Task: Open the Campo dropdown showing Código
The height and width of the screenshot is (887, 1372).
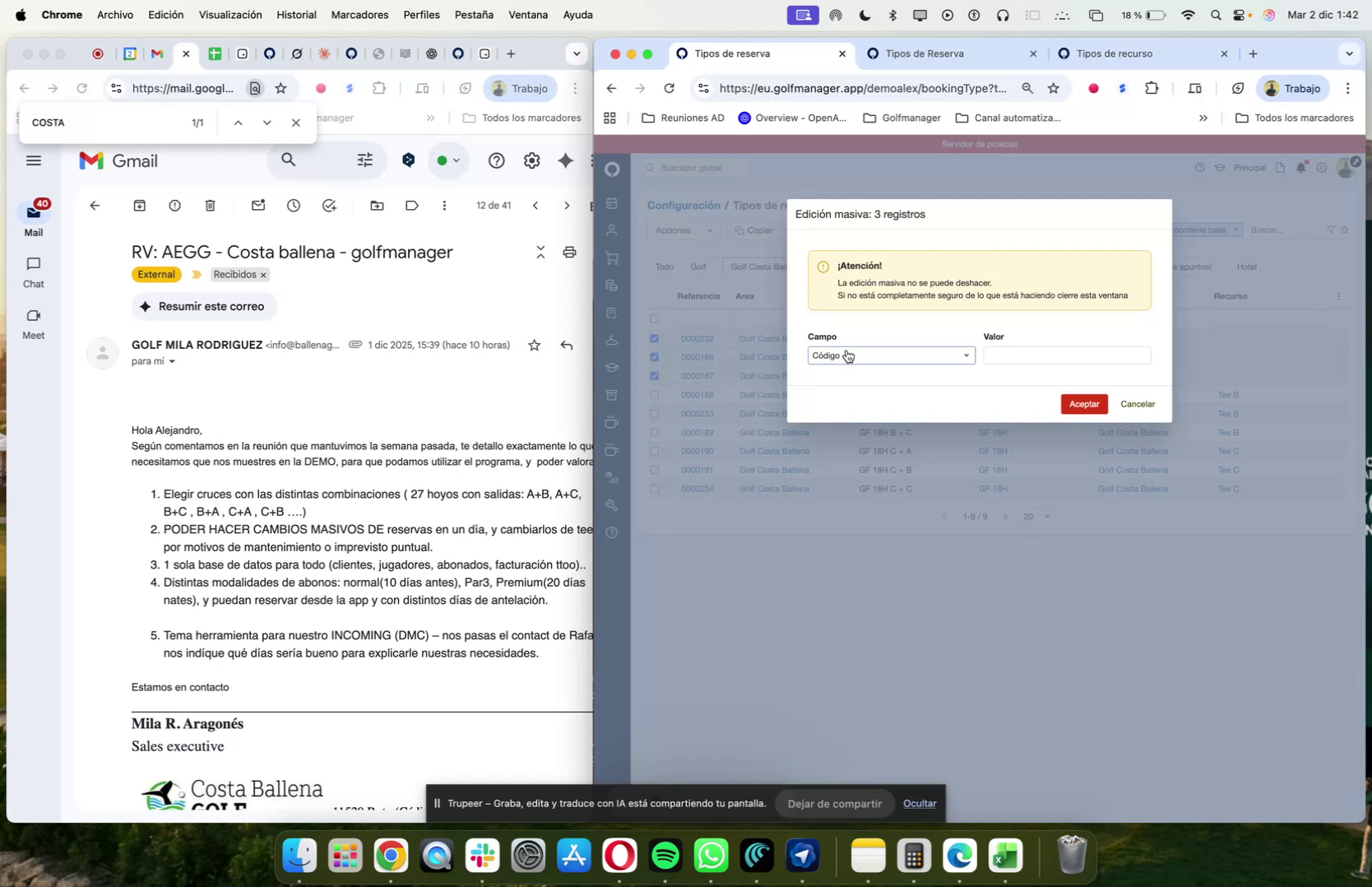Action: click(x=890, y=355)
